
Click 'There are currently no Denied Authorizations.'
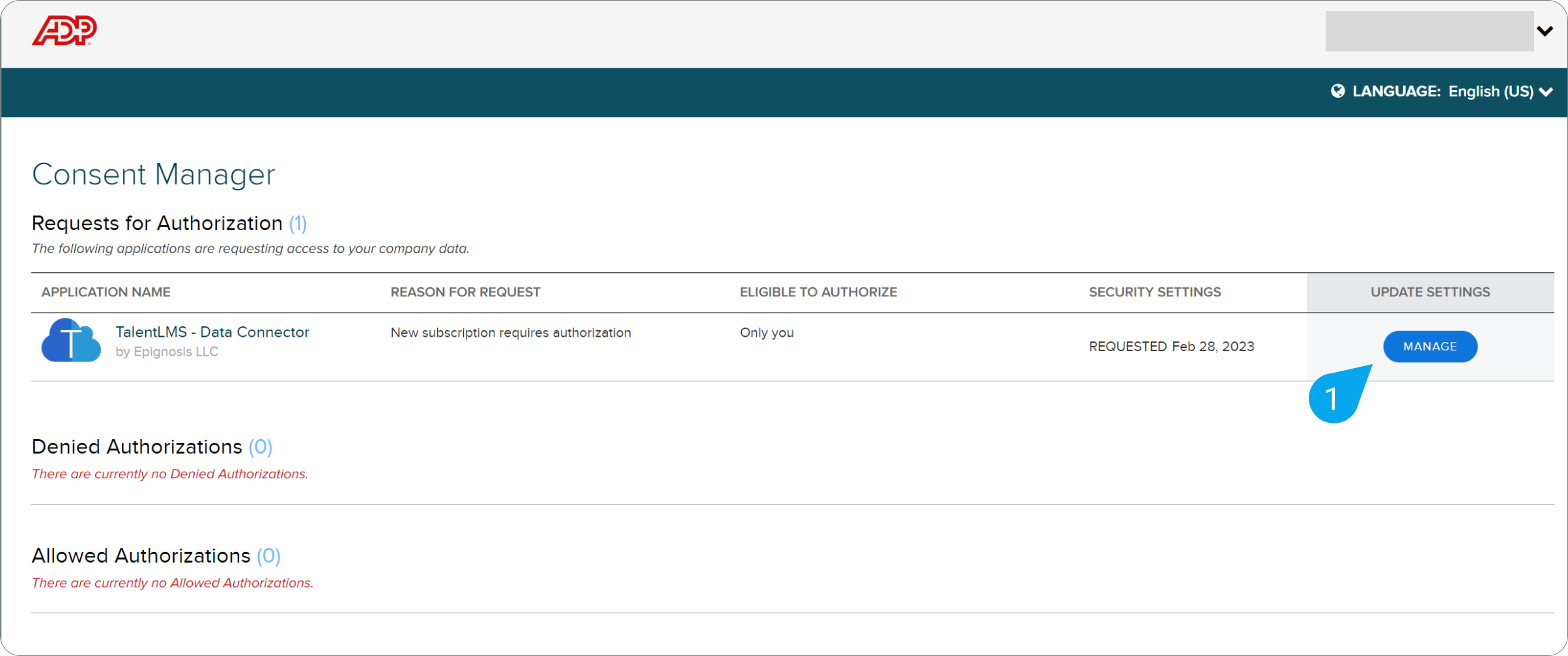170,474
